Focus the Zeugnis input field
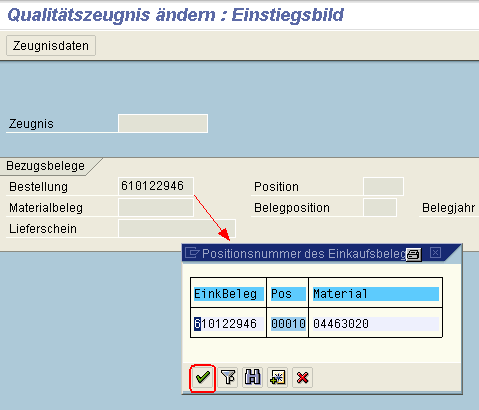The width and height of the screenshot is (479, 410). click(163, 124)
